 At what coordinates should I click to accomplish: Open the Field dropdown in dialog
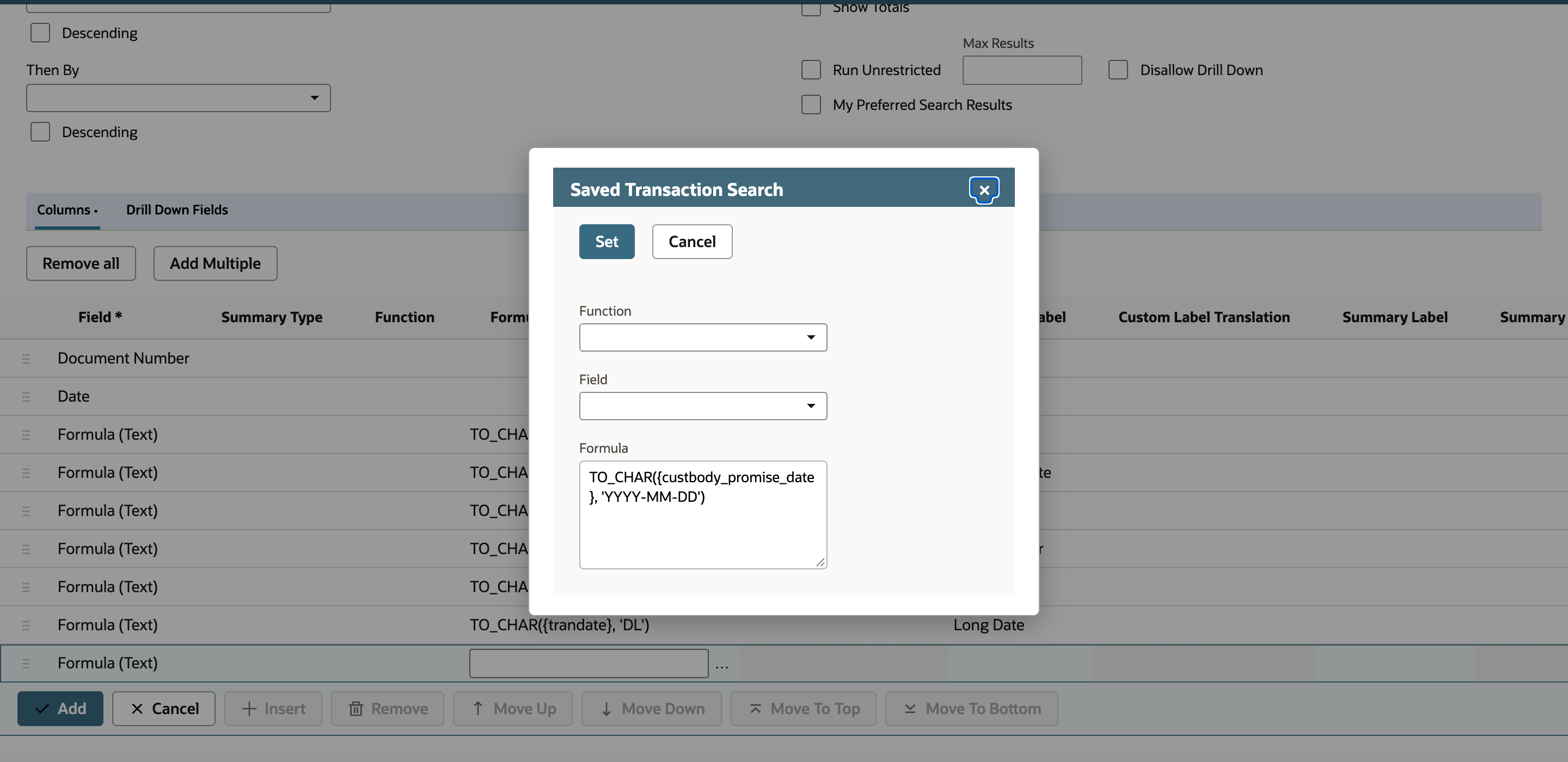pyautogui.click(x=702, y=406)
